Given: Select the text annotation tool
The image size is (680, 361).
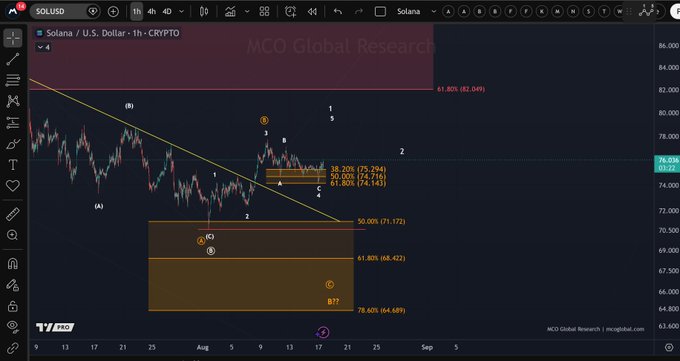Looking at the screenshot, I should 13,165.
